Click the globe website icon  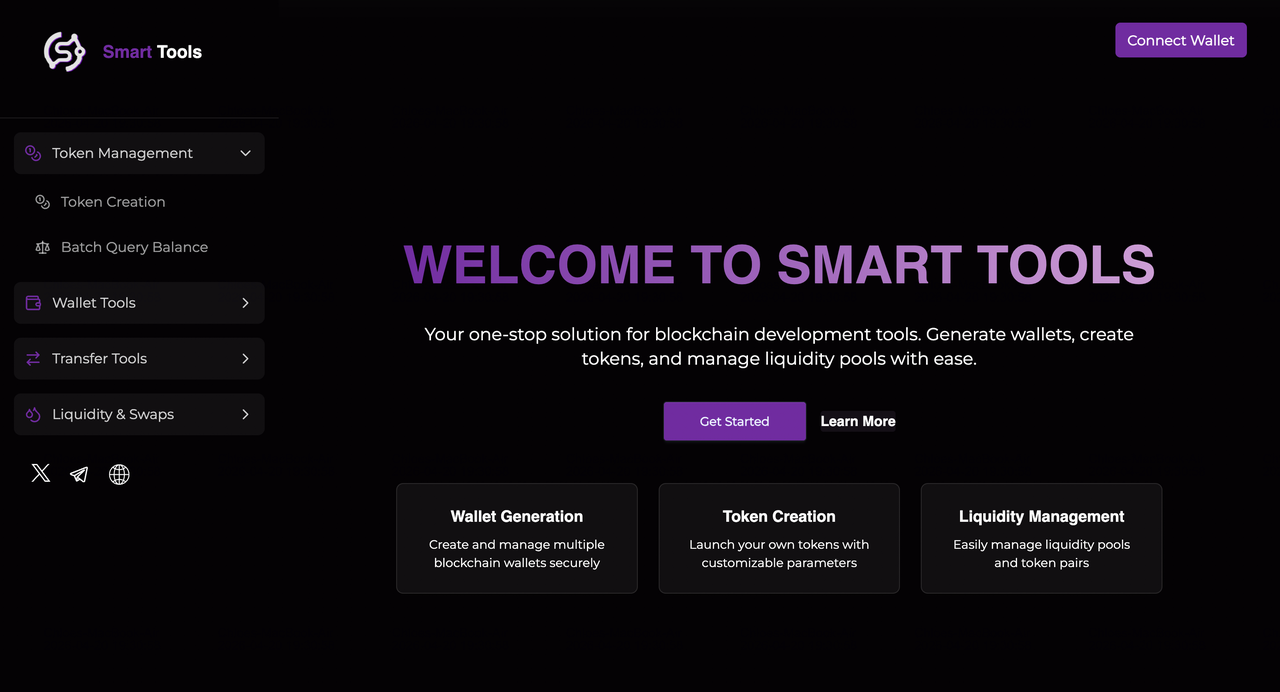(x=119, y=474)
